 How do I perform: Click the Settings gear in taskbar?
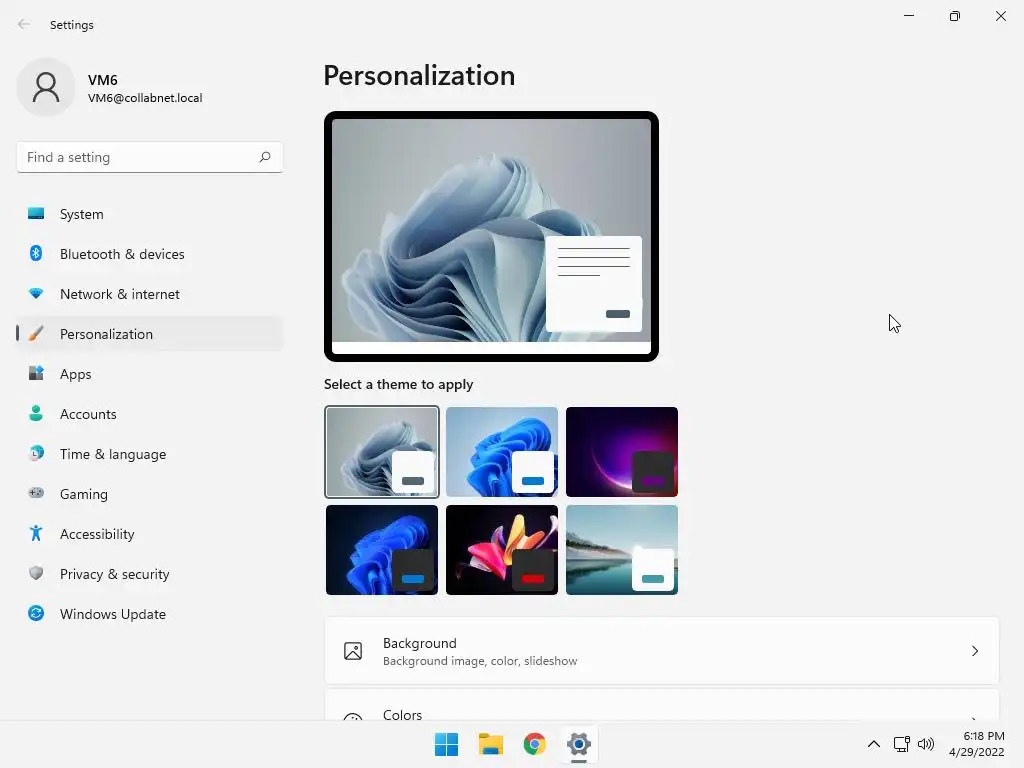click(x=579, y=744)
